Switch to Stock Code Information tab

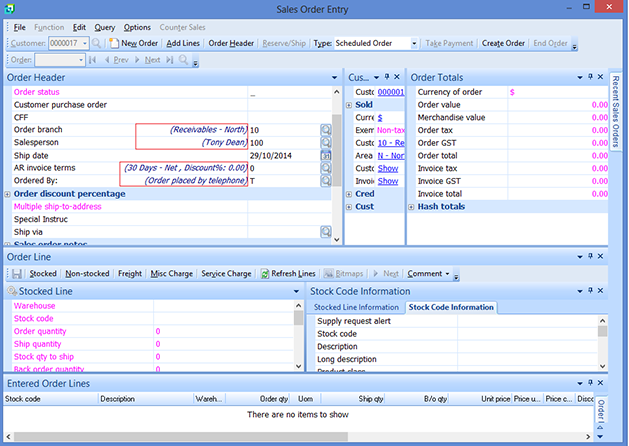(x=451, y=307)
